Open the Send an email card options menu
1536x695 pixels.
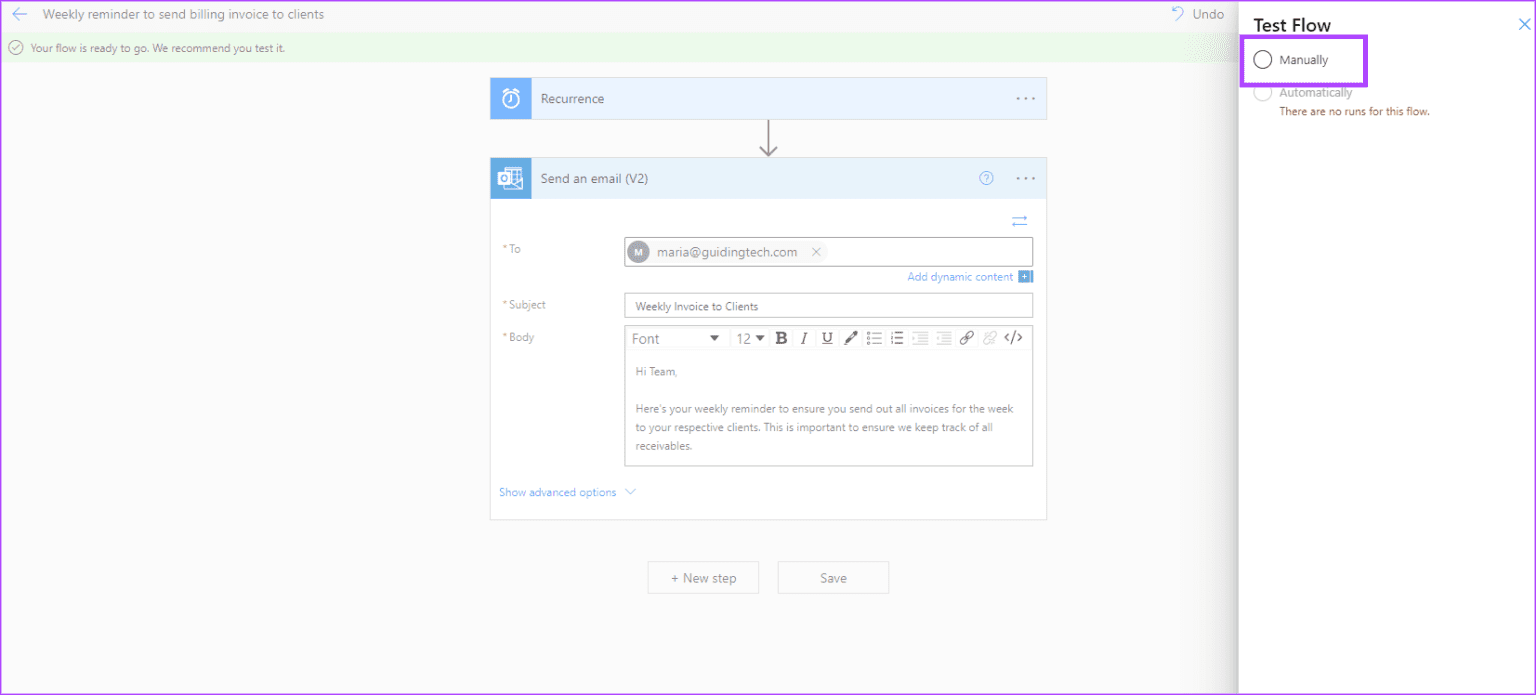tap(1025, 178)
